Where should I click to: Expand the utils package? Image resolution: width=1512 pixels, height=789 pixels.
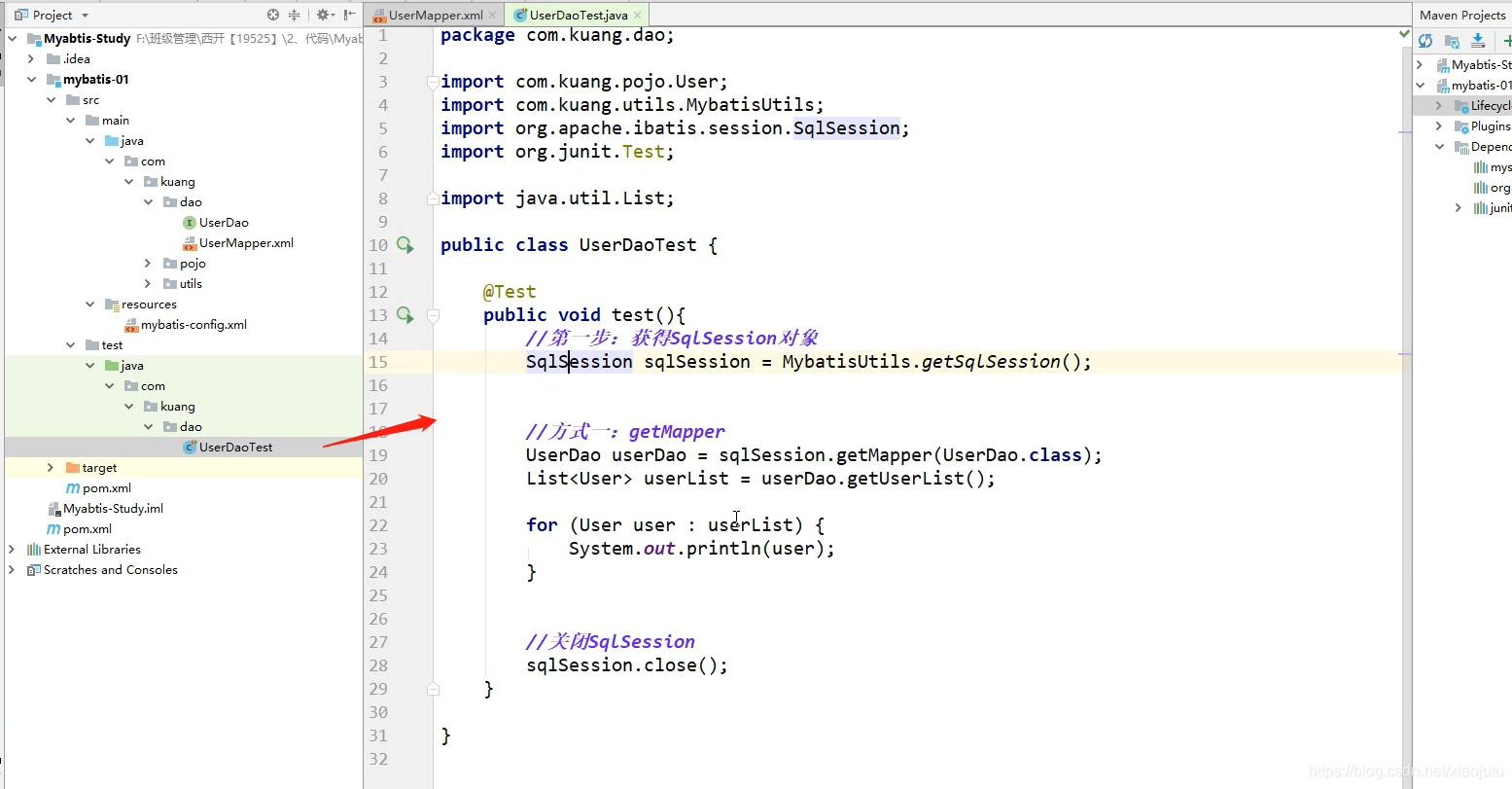click(x=148, y=284)
